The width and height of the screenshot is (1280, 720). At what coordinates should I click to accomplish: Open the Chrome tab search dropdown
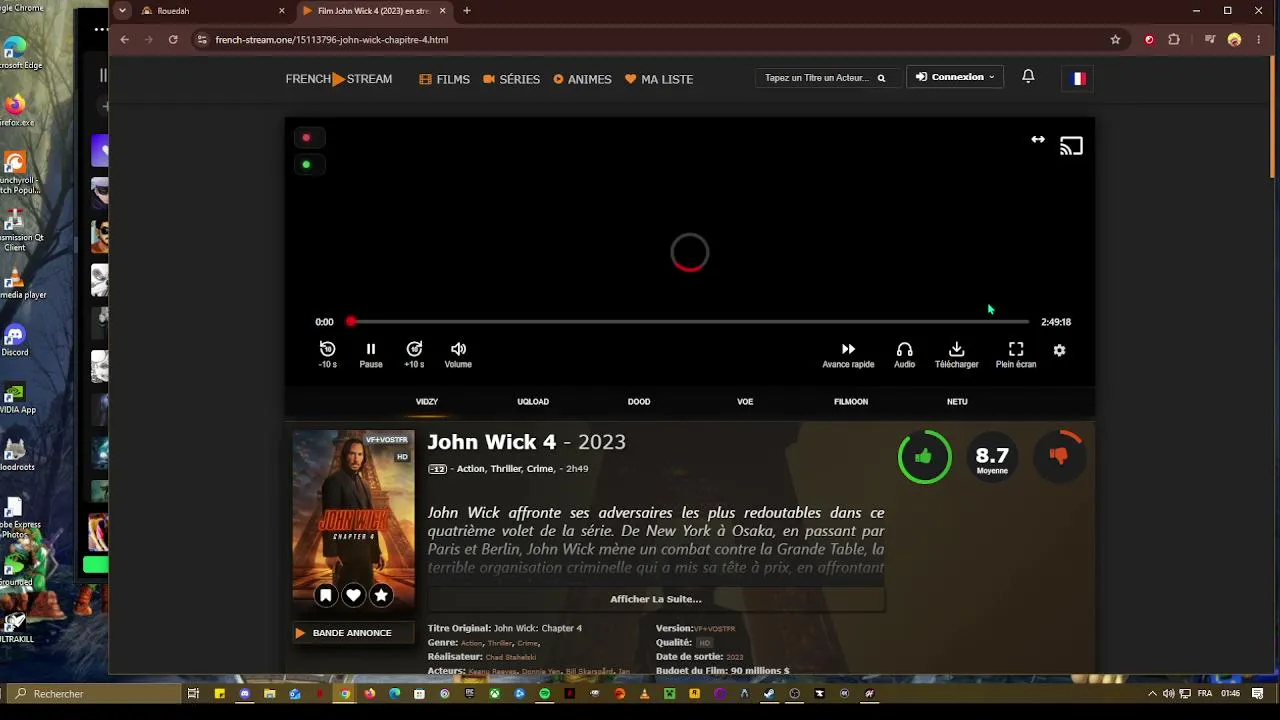[122, 11]
